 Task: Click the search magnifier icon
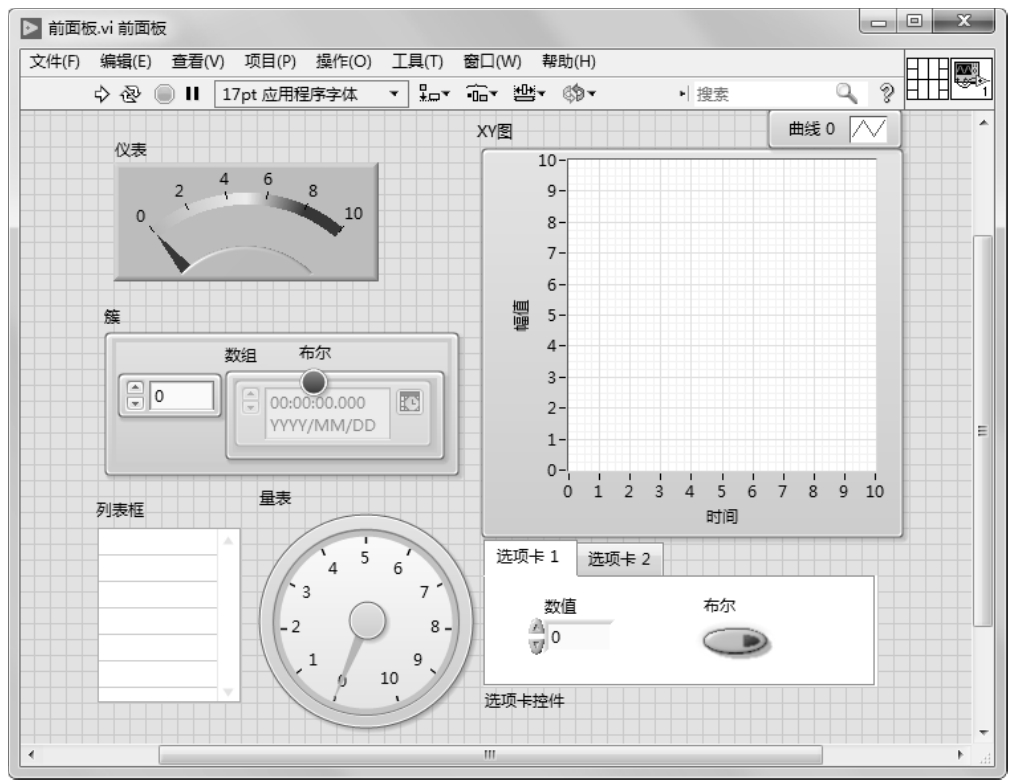click(x=847, y=94)
